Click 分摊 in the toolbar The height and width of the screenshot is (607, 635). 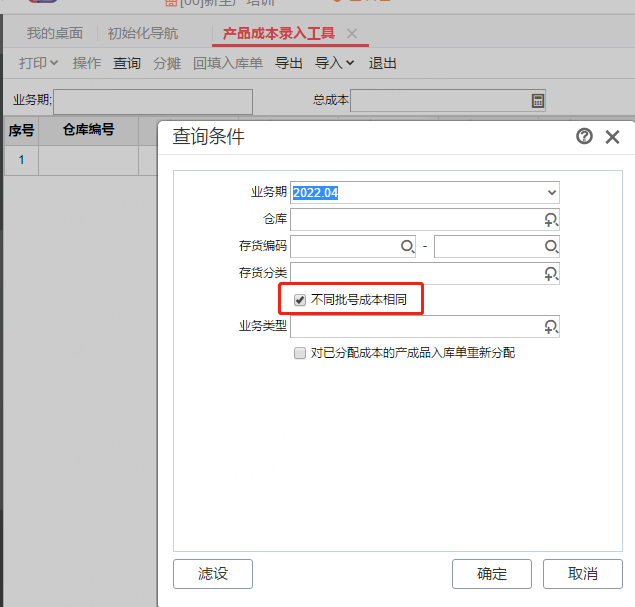tap(167, 63)
